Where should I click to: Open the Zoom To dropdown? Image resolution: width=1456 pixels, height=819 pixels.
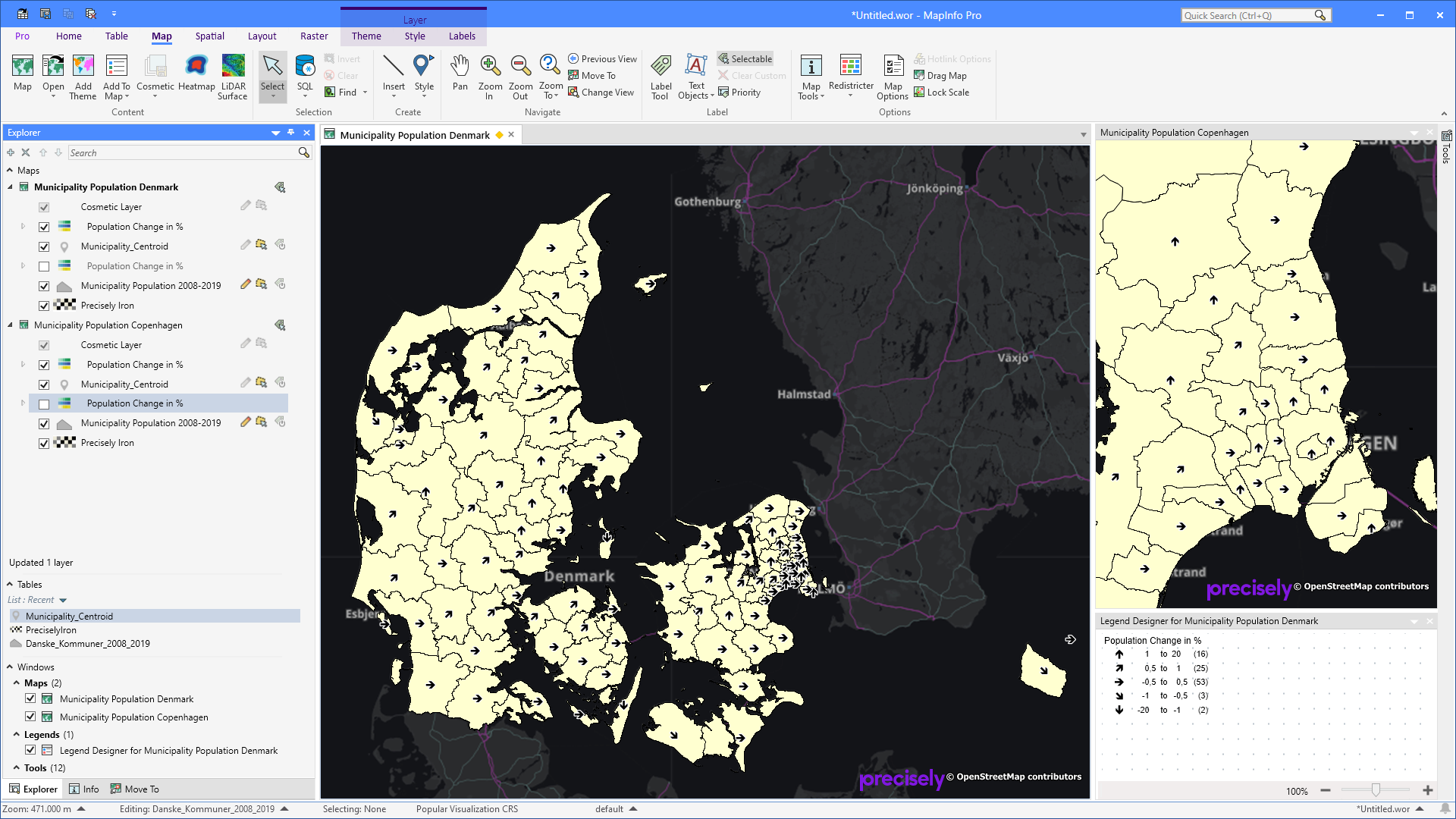550,76
